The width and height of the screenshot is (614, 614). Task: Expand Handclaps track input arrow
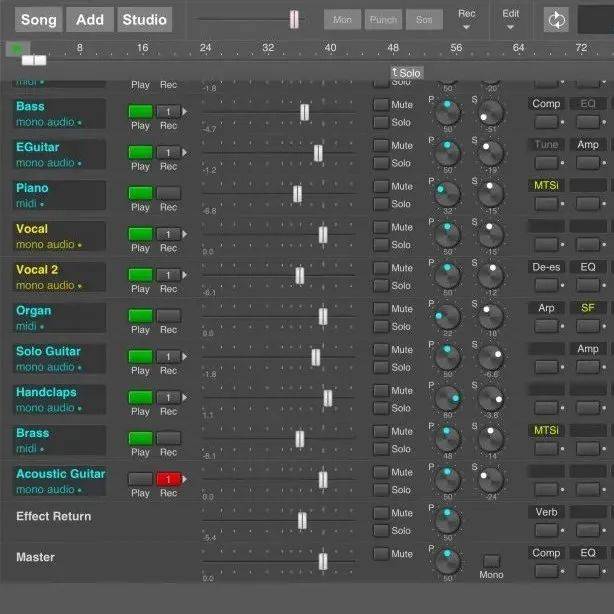click(x=184, y=397)
